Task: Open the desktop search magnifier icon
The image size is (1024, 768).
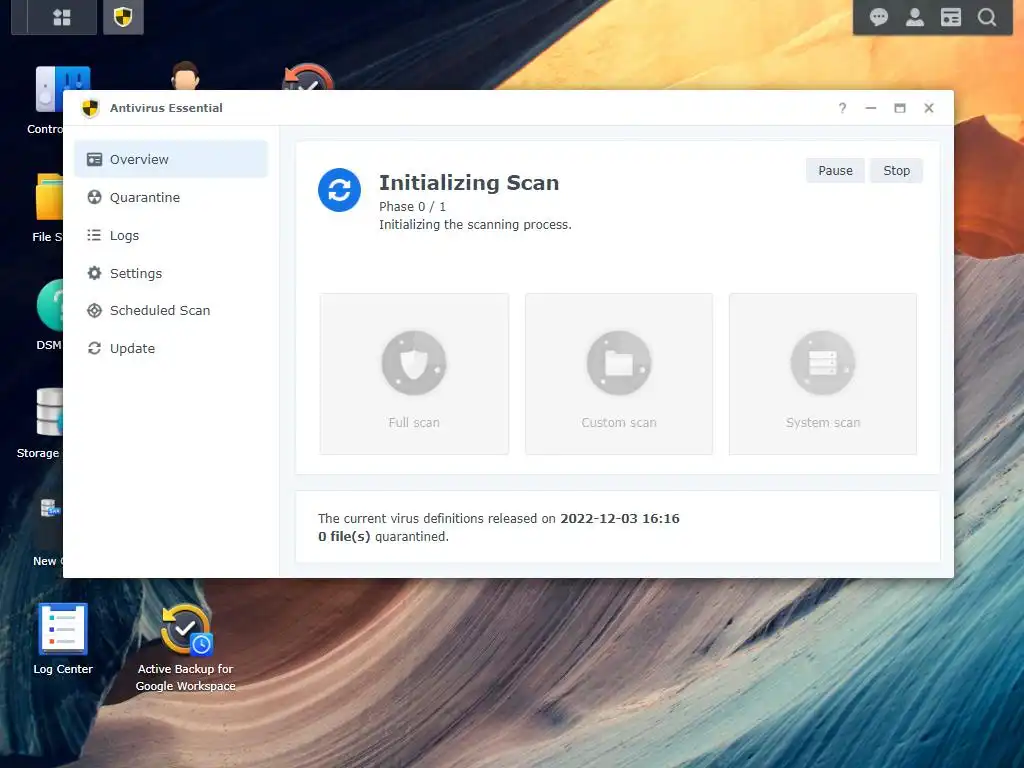Action: (987, 17)
